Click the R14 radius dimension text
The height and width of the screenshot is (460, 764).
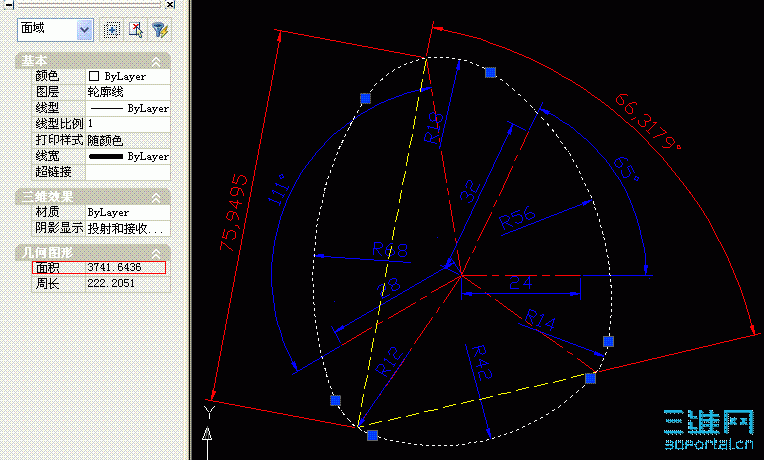pyautogui.click(x=540, y=320)
